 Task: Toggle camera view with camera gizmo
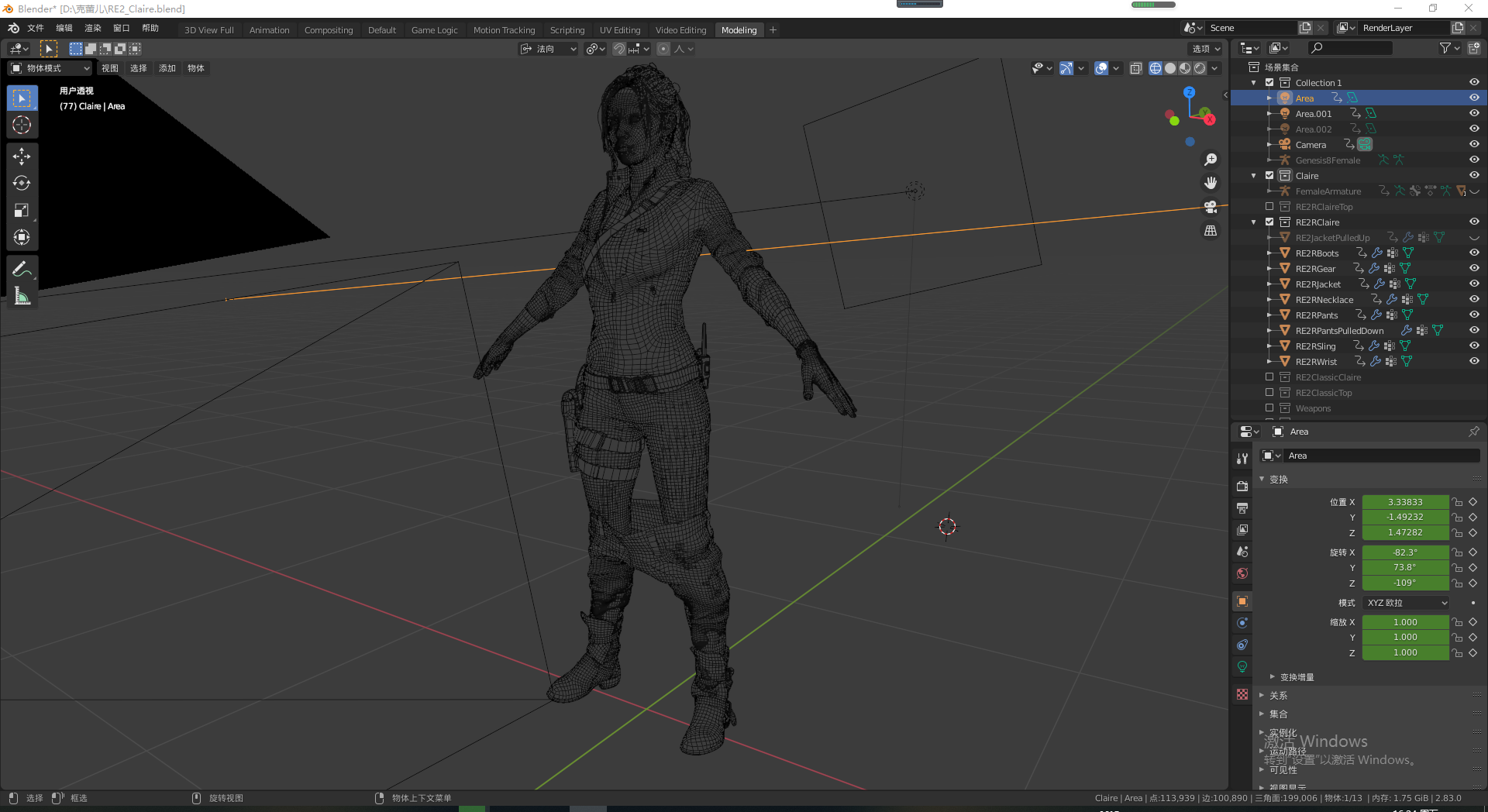(x=1211, y=207)
